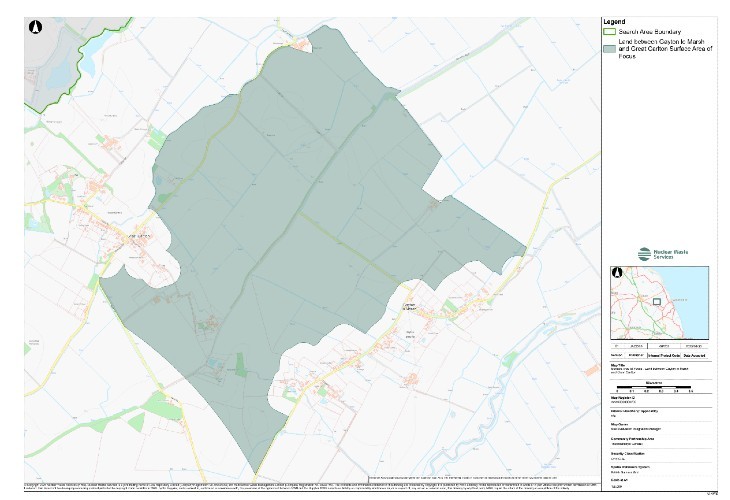Select the location rectangle in the inset map
730x500 pixels.
(x=656, y=300)
